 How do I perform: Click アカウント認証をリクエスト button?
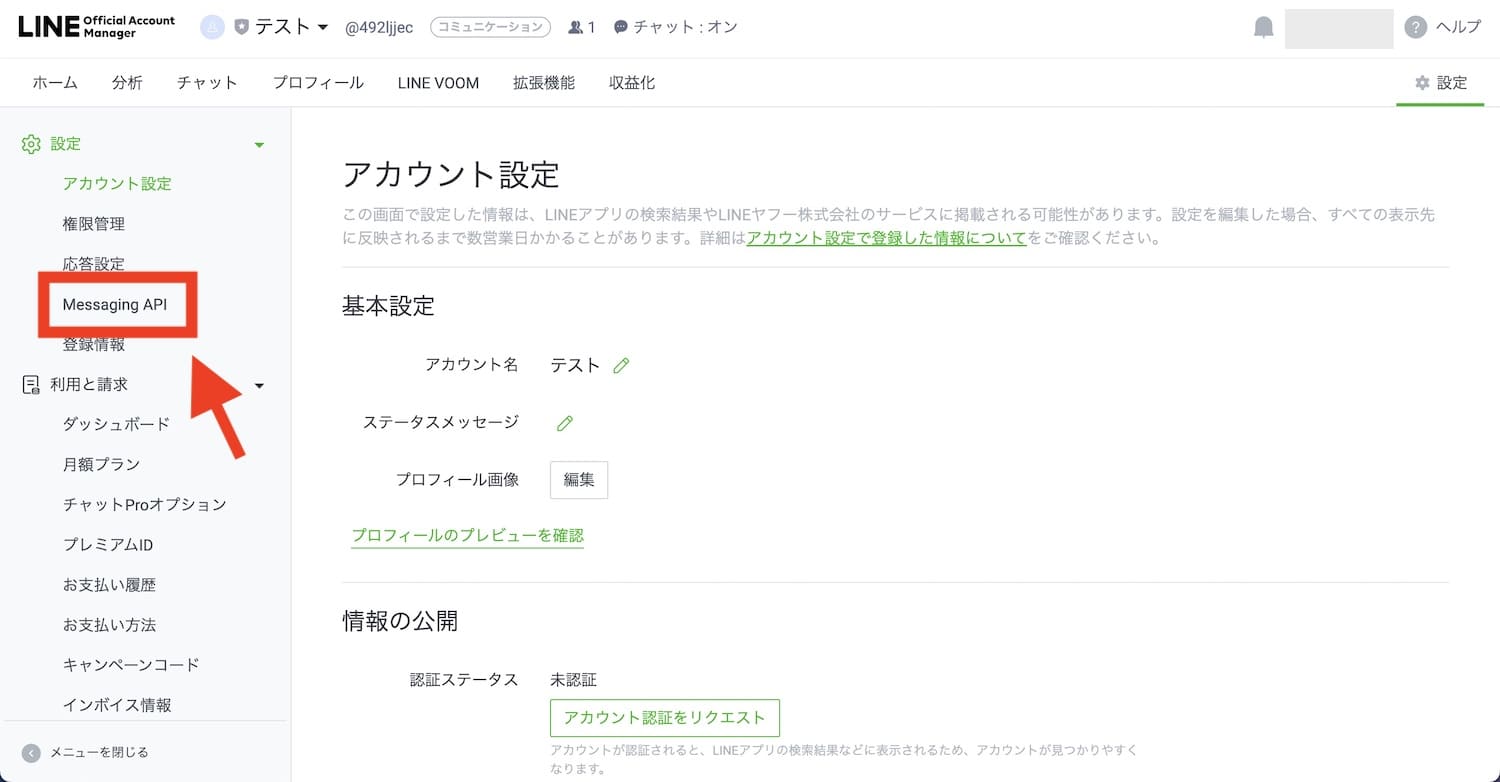(665, 718)
